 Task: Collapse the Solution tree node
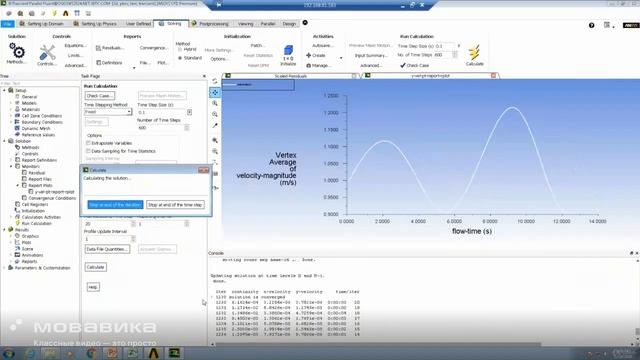click(x=4, y=141)
